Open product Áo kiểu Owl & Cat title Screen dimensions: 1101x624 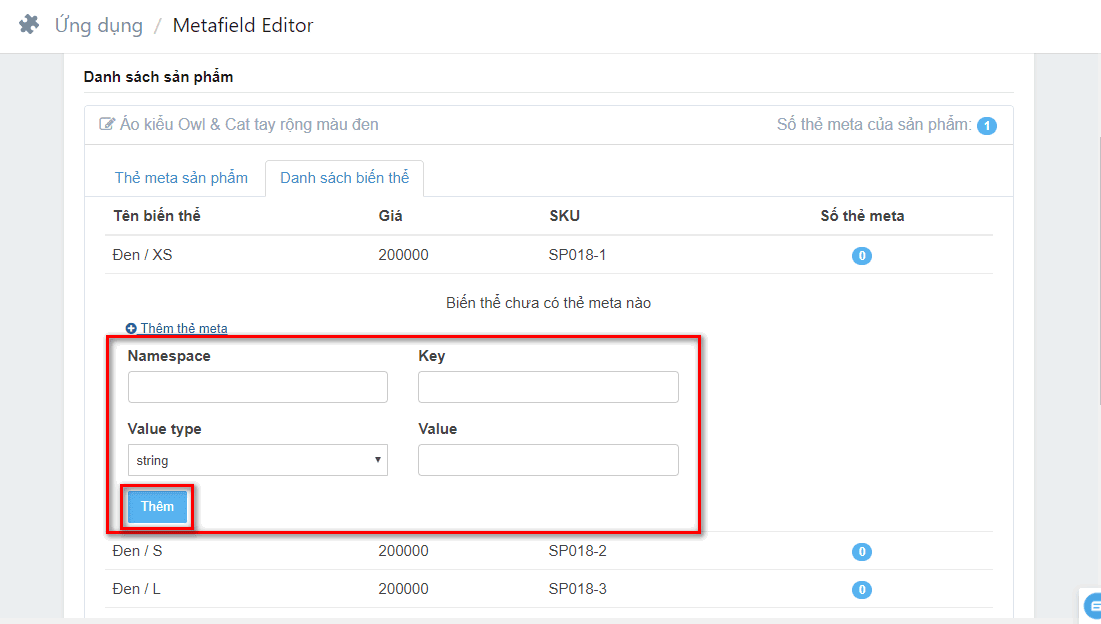tap(249, 125)
